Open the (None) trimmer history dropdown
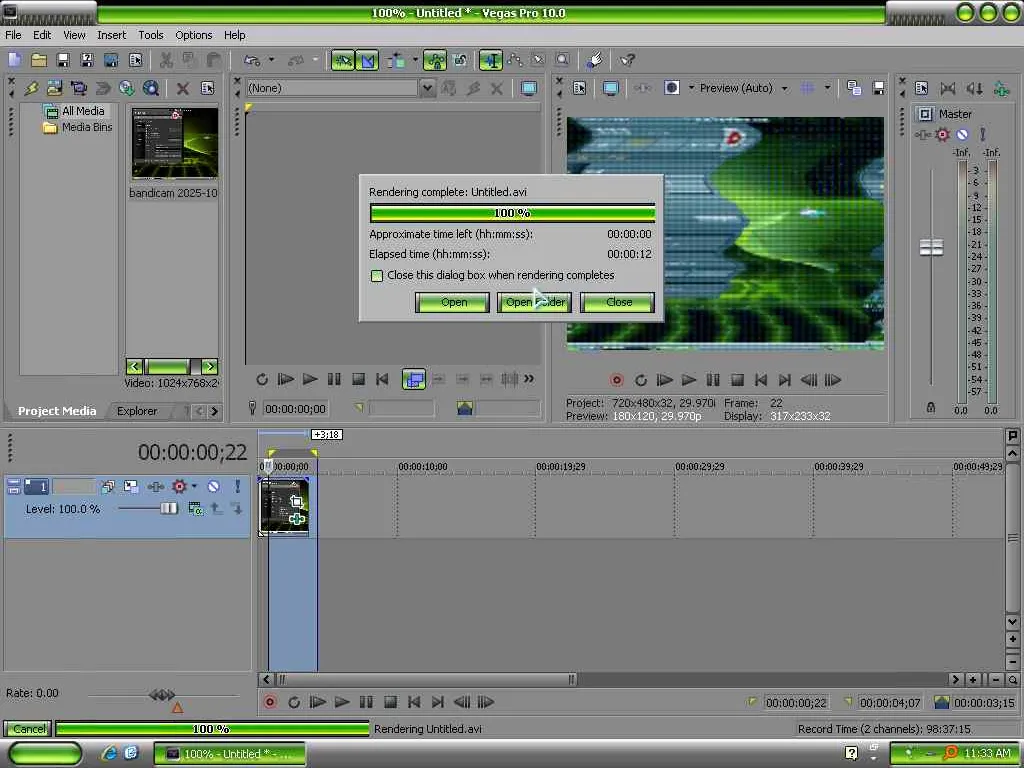 (x=427, y=88)
